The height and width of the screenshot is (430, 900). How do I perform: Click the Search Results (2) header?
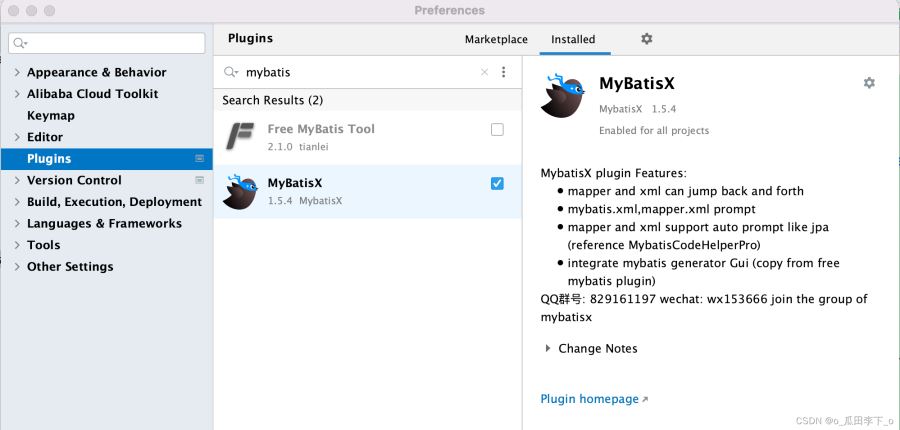point(273,100)
